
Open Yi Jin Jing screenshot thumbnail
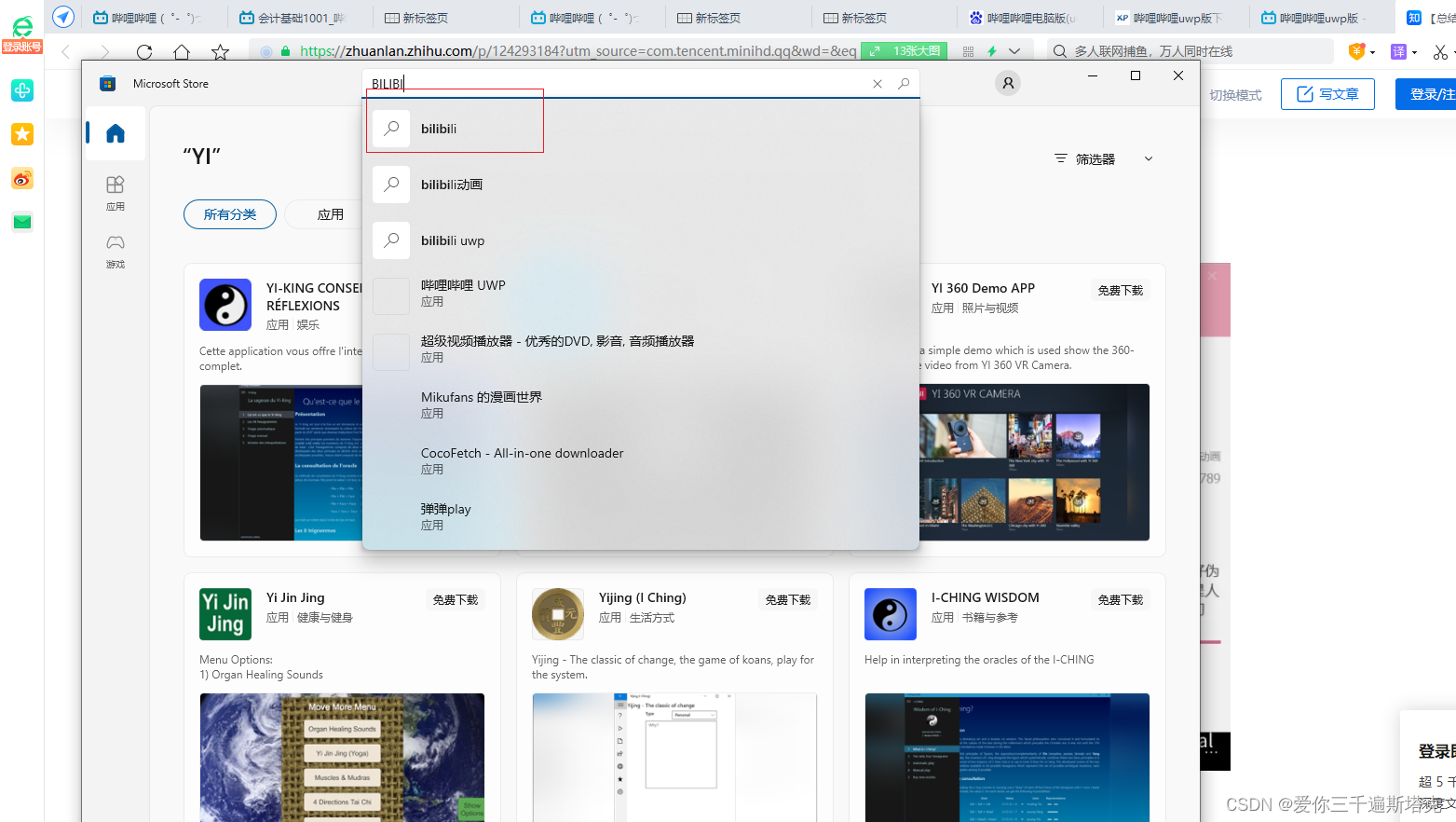(x=342, y=757)
